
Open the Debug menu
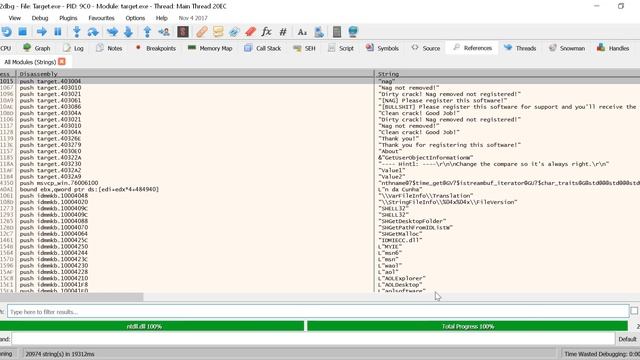[40, 18]
